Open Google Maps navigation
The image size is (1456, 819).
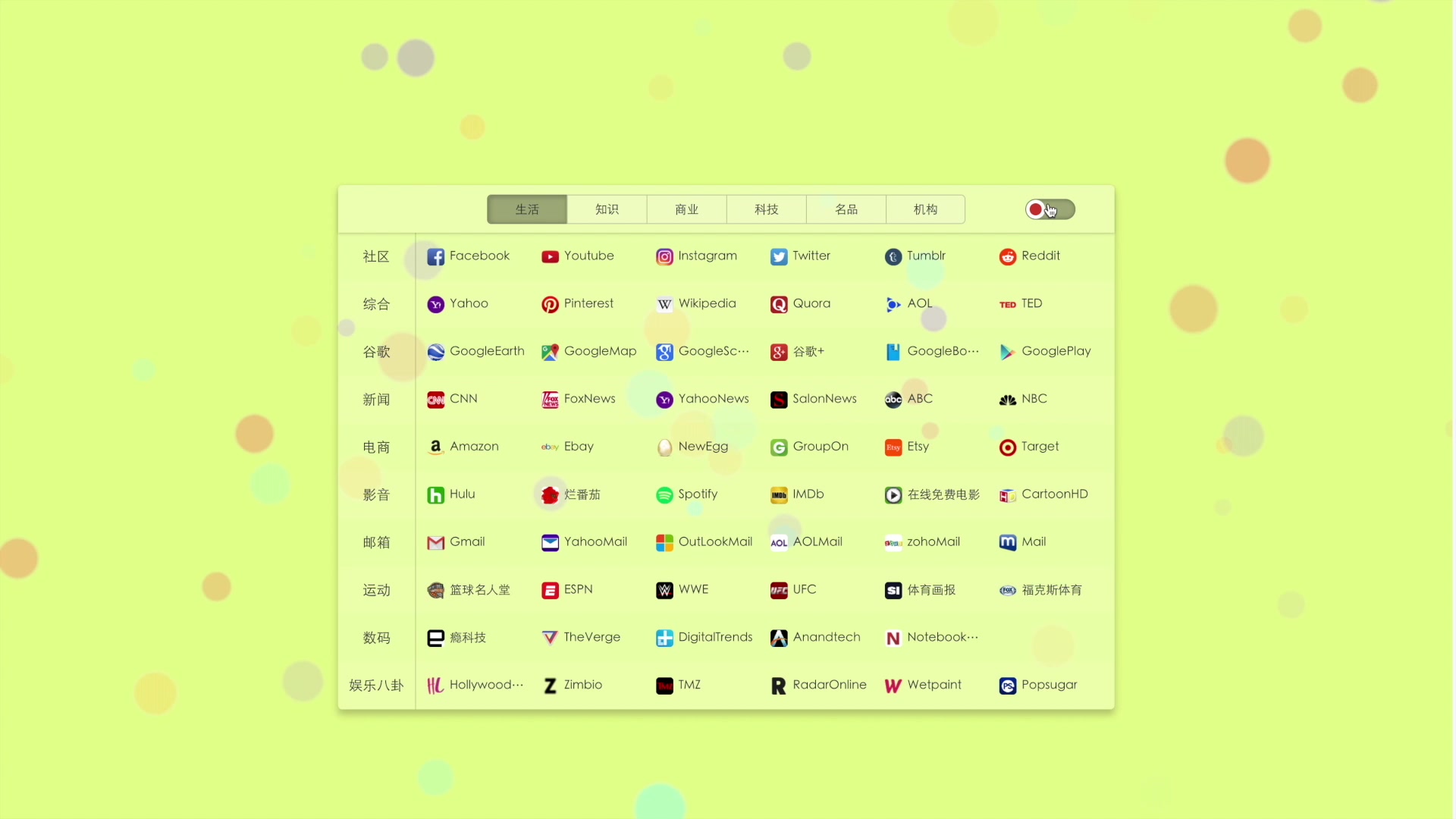[589, 350]
